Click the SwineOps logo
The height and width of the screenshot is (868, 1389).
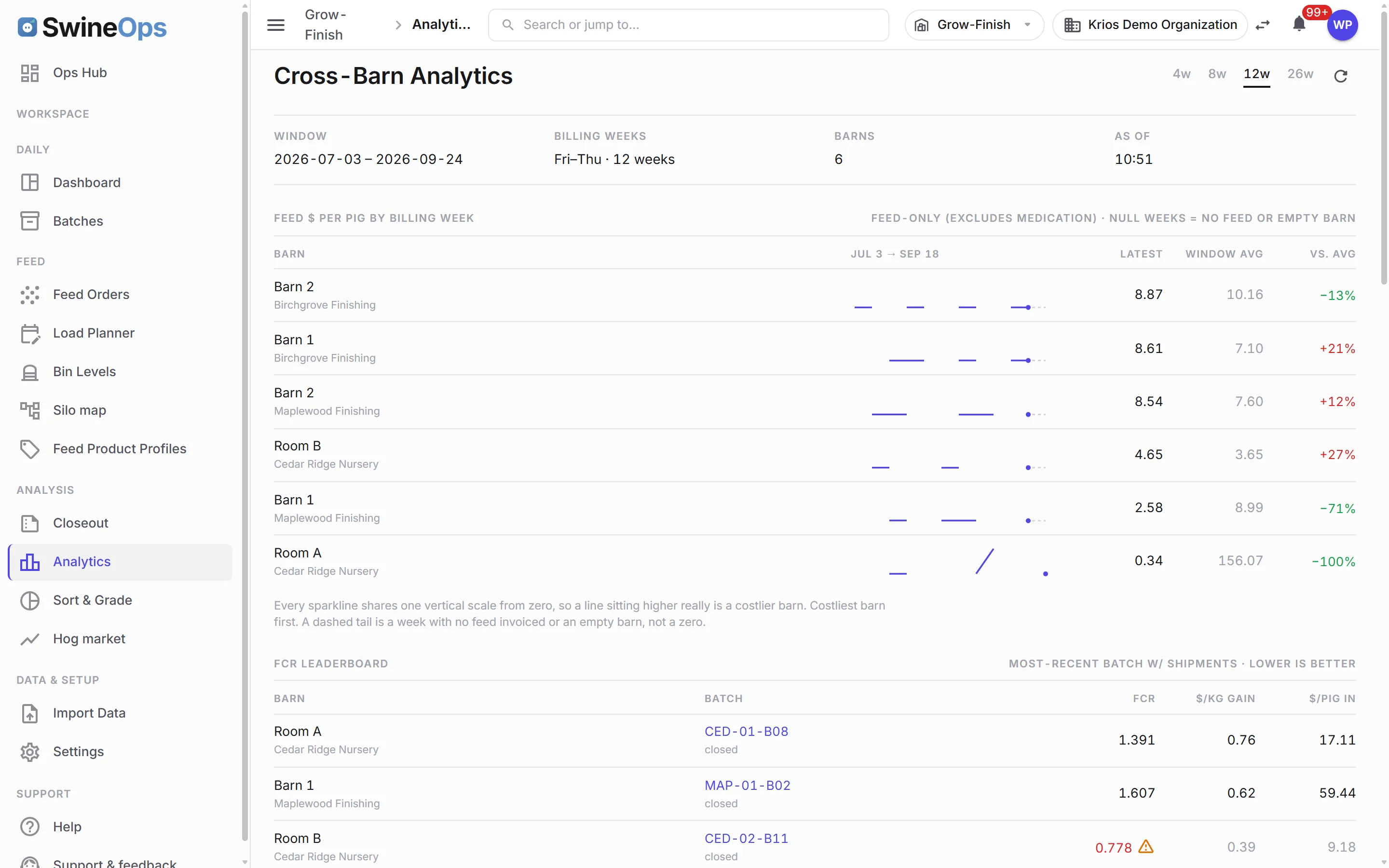point(92,27)
